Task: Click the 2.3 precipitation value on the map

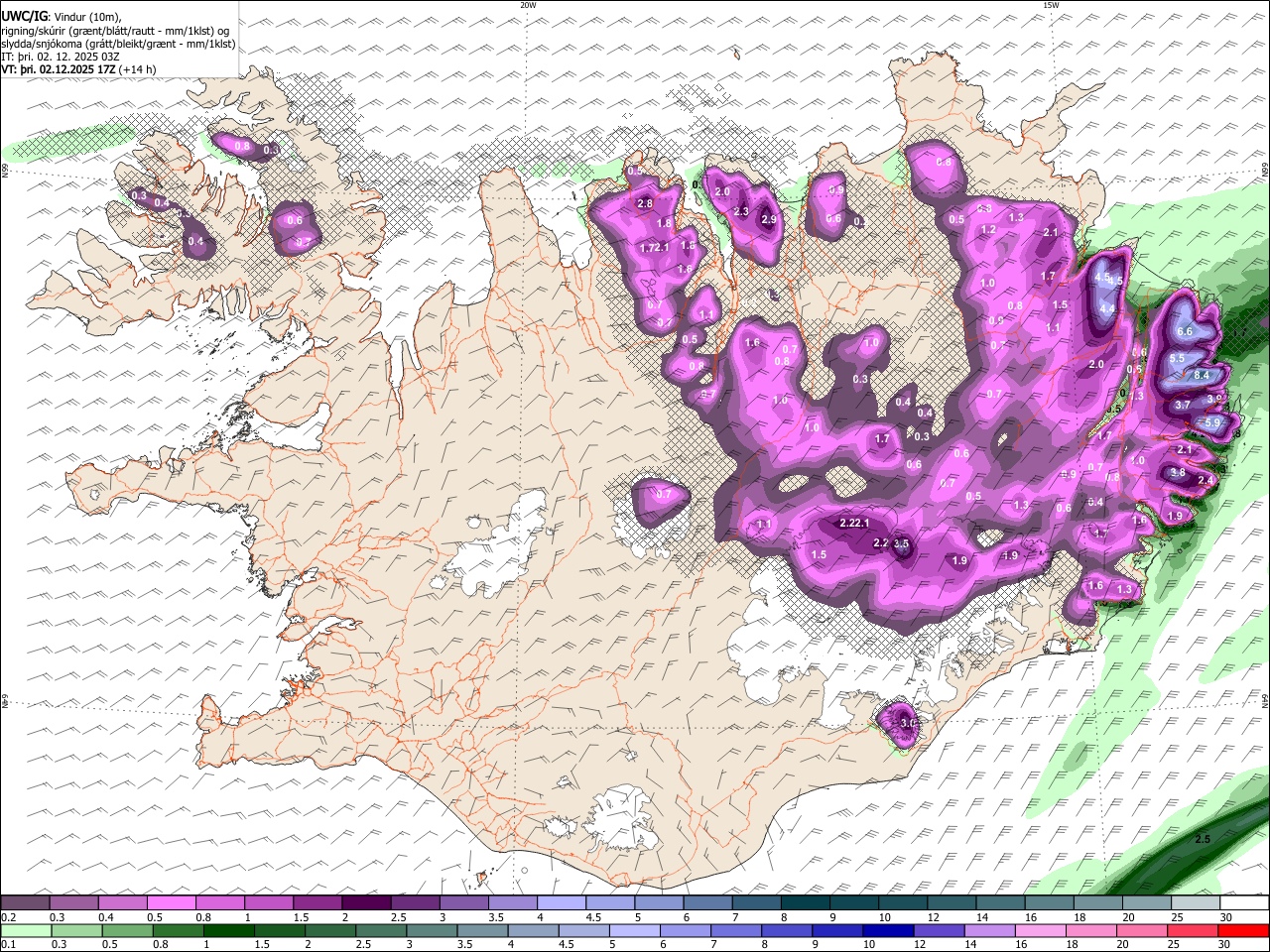Action: [740, 212]
